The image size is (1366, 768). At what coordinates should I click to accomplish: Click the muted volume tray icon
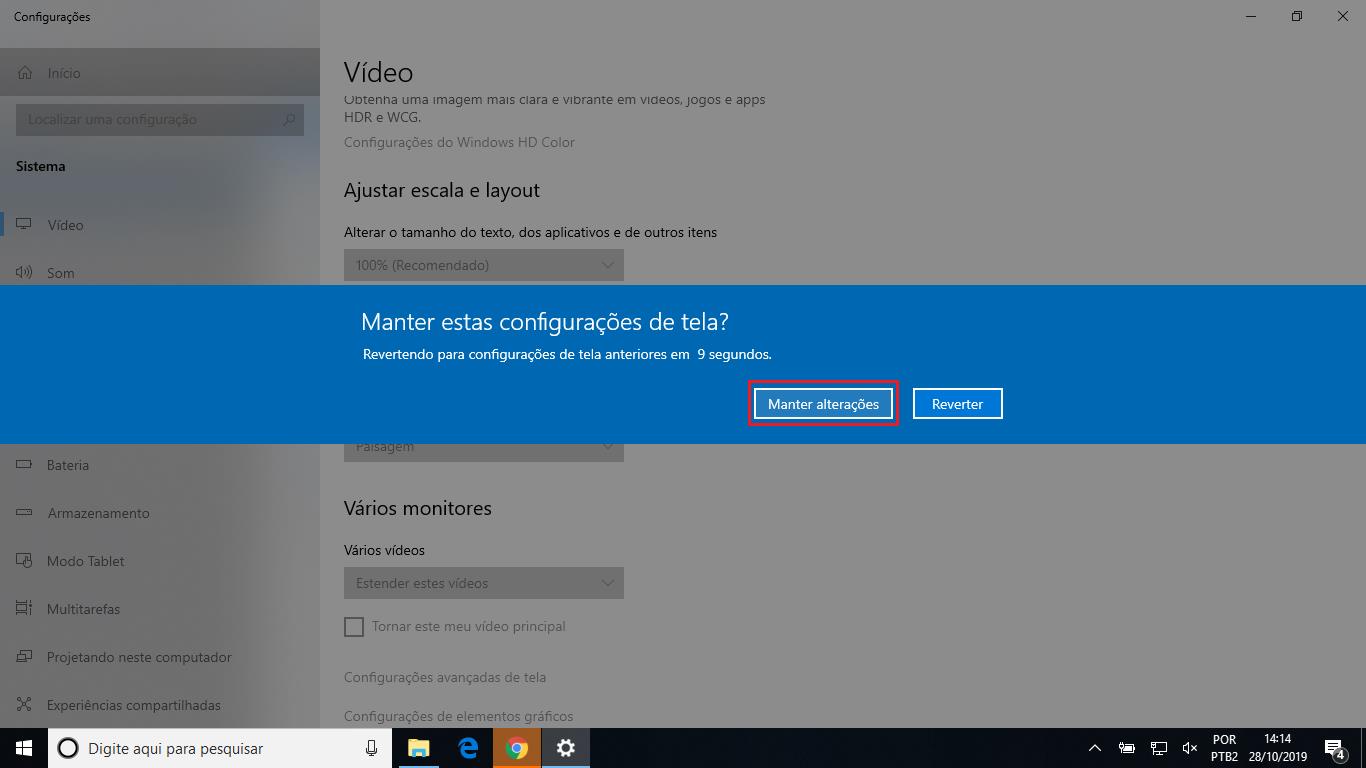coord(1190,748)
